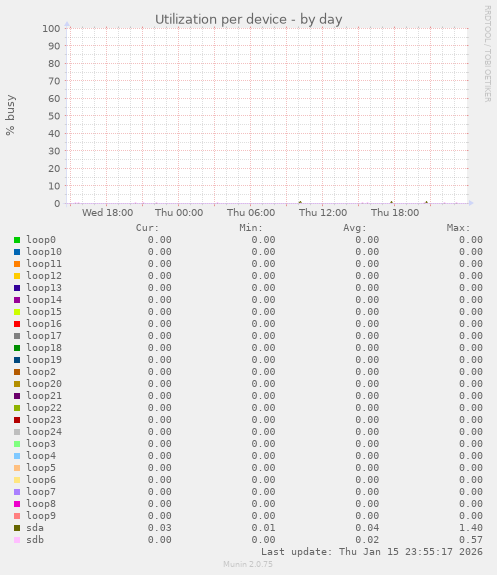This screenshot has height=575, width=497.
Task: Click the Min: column header
Action: 251,228
